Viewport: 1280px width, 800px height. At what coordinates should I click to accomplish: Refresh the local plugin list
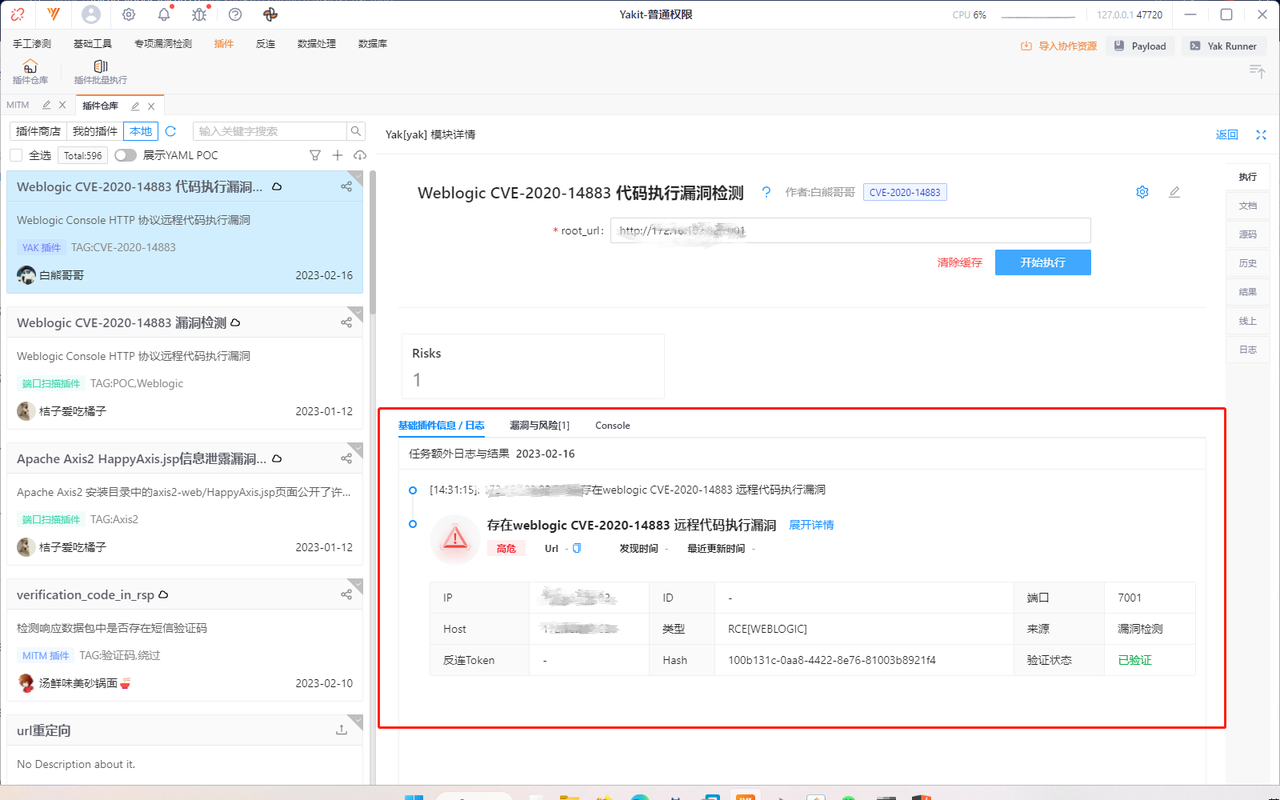pos(171,131)
